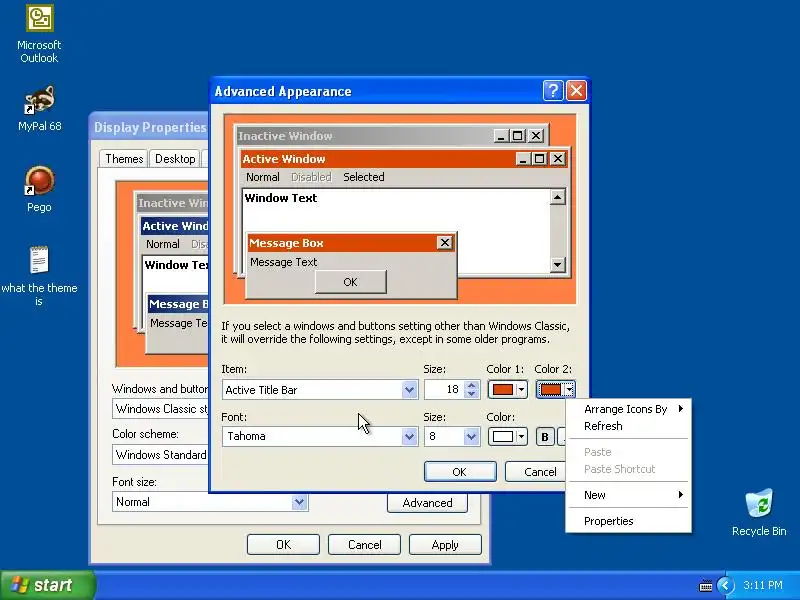Viewport: 800px width, 600px height.
Task: Click the Color 1 orange swatch
Action: [x=503, y=390]
